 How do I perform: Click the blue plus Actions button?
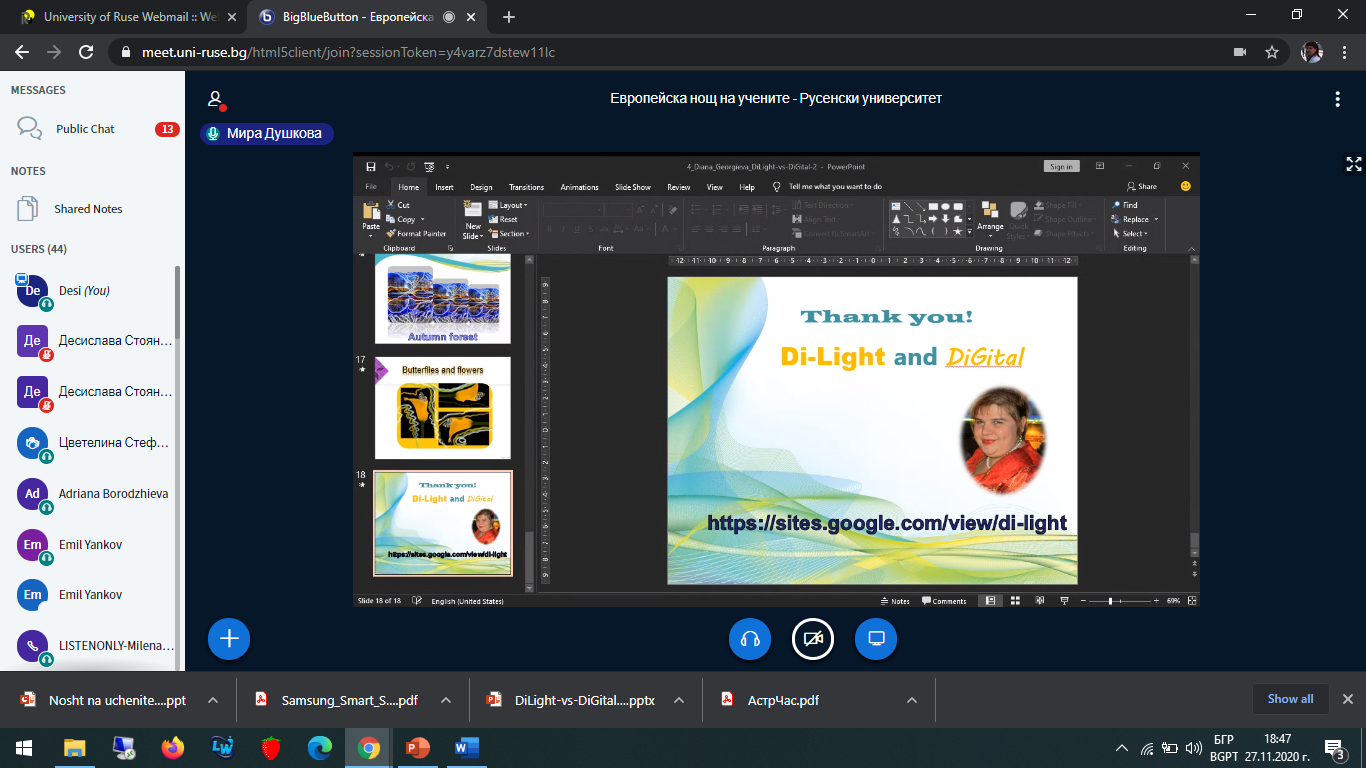(229, 638)
